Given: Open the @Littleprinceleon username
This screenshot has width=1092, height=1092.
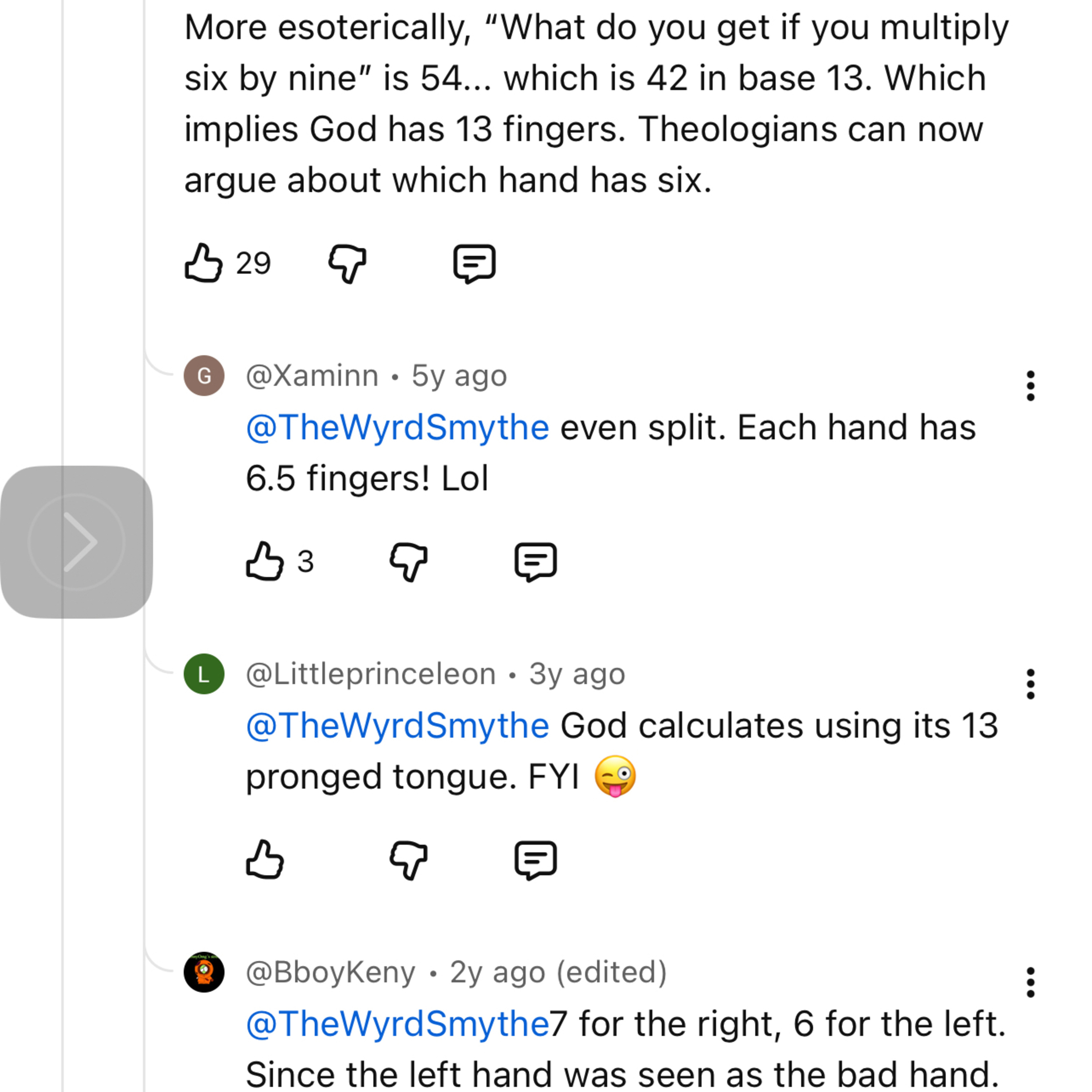Looking at the screenshot, I should [371, 674].
